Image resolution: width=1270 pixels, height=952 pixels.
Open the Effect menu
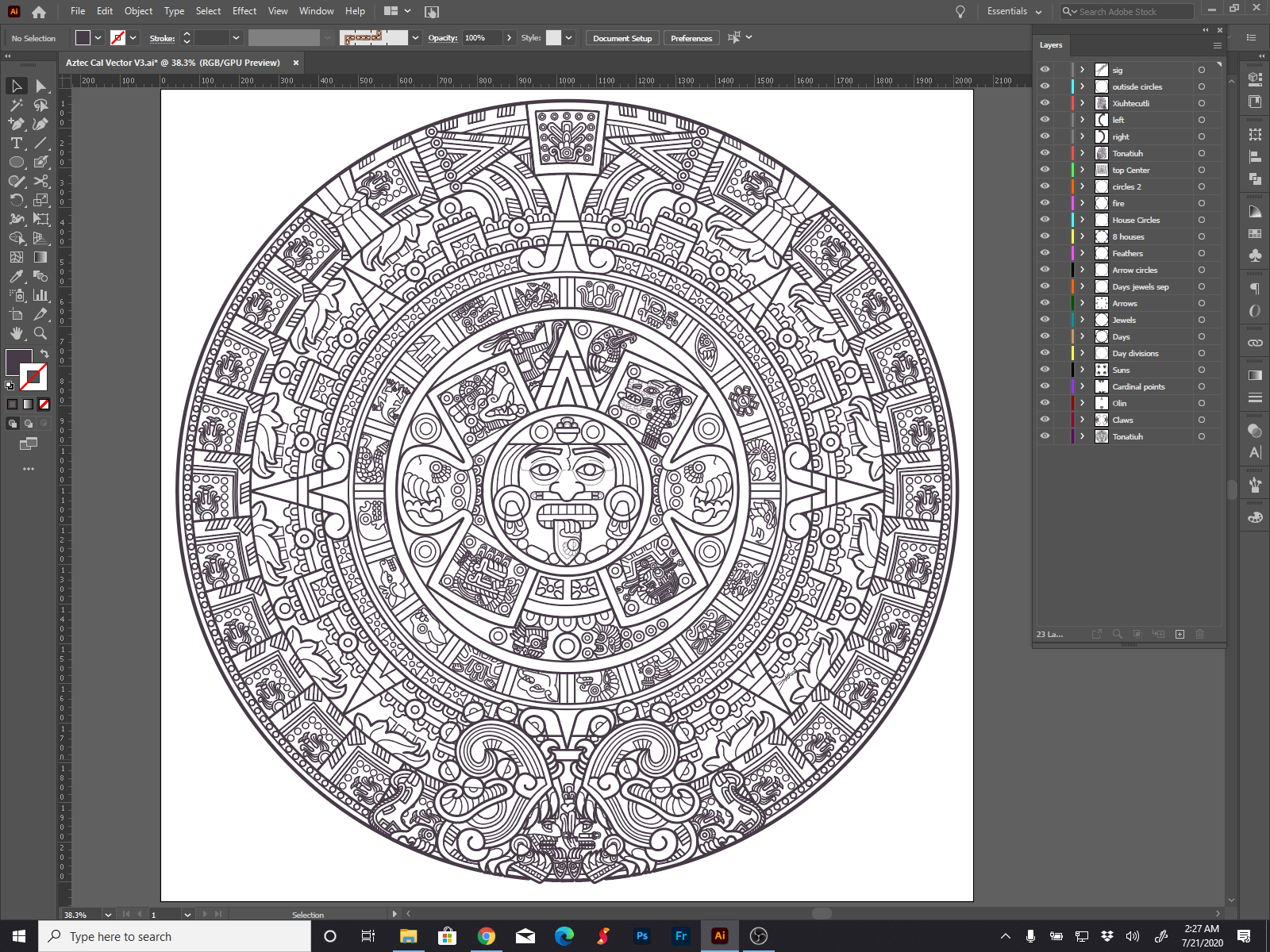point(244,11)
